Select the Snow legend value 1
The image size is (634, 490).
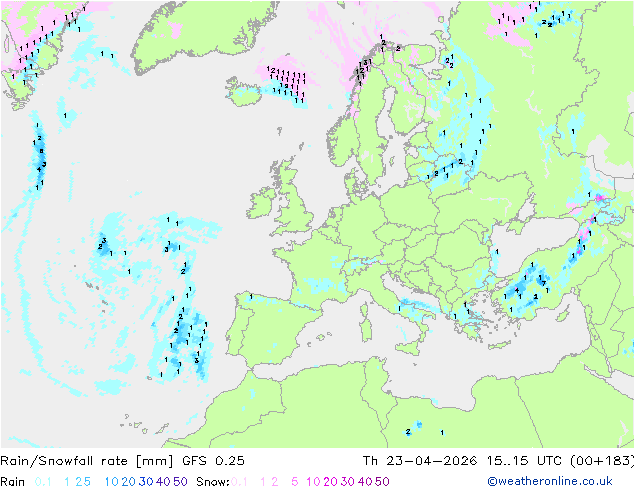pos(263,482)
